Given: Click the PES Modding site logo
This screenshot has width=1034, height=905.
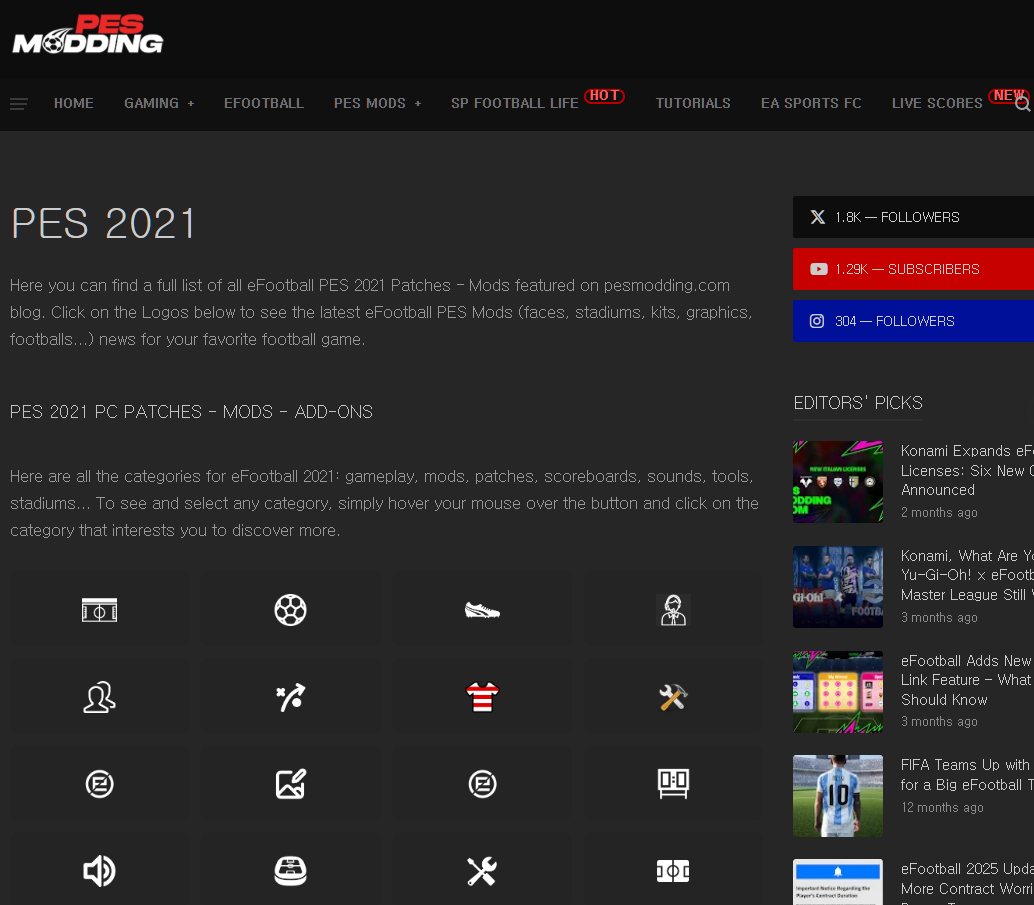Looking at the screenshot, I should pos(88,34).
